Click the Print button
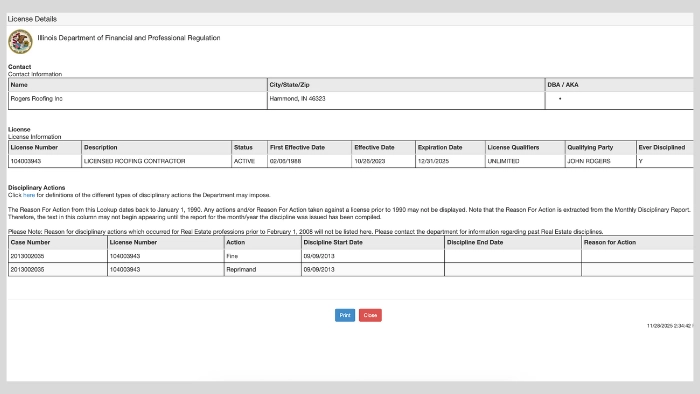 [345, 315]
